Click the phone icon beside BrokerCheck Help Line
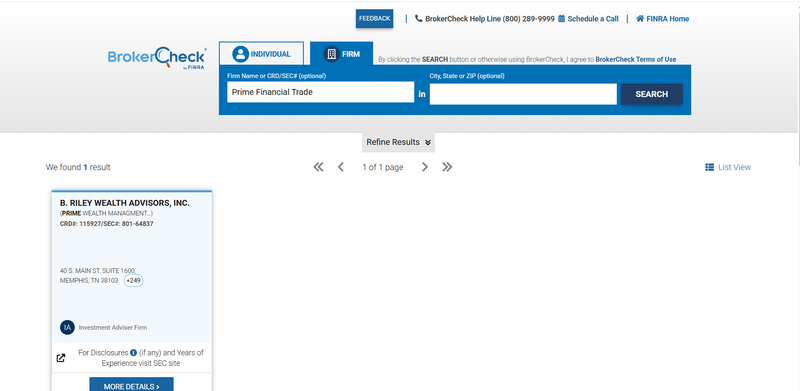This screenshot has height=391, width=800. [x=418, y=18]
